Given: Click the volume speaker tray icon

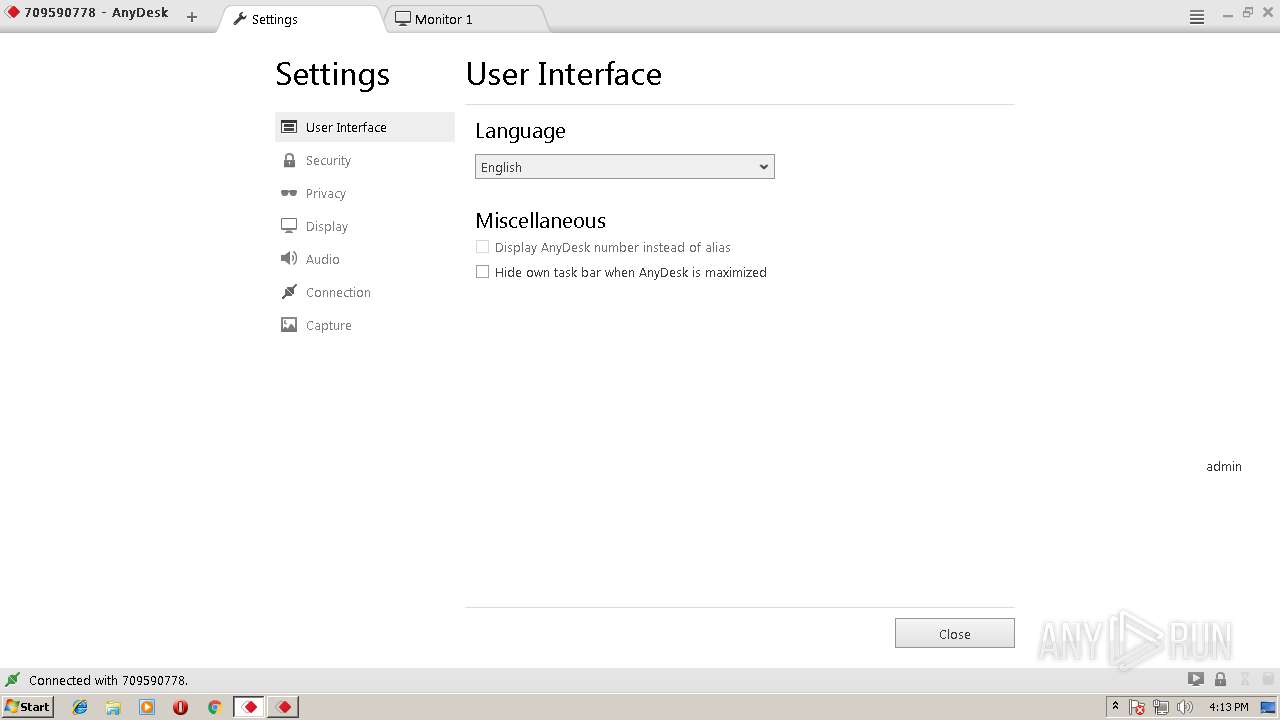Looking at the screenshot, I should coord(1185,707).
